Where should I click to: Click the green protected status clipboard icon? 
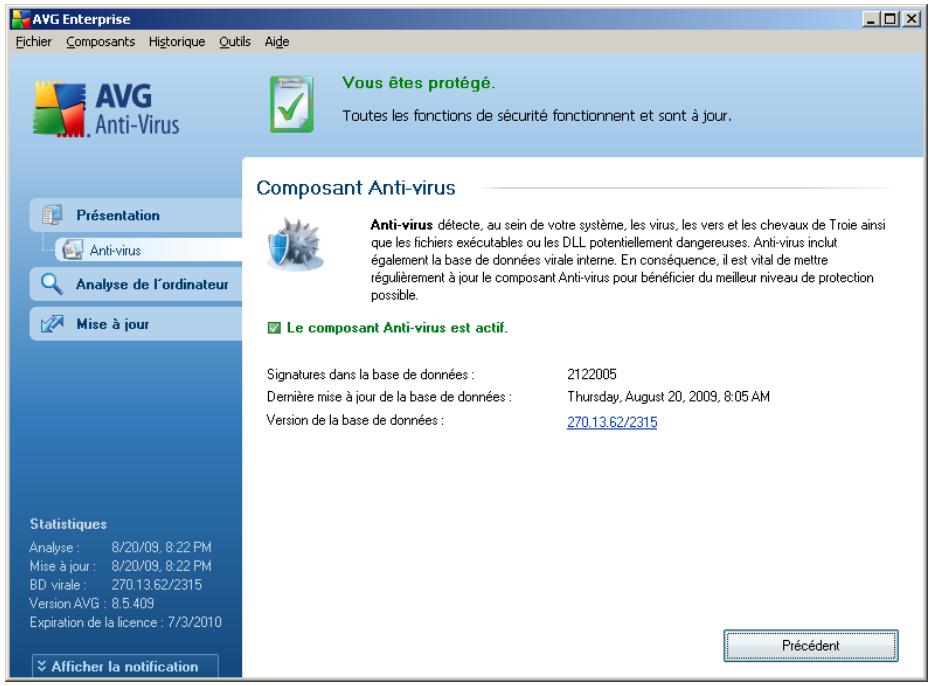pyautogui.click(x=291, y=104)
